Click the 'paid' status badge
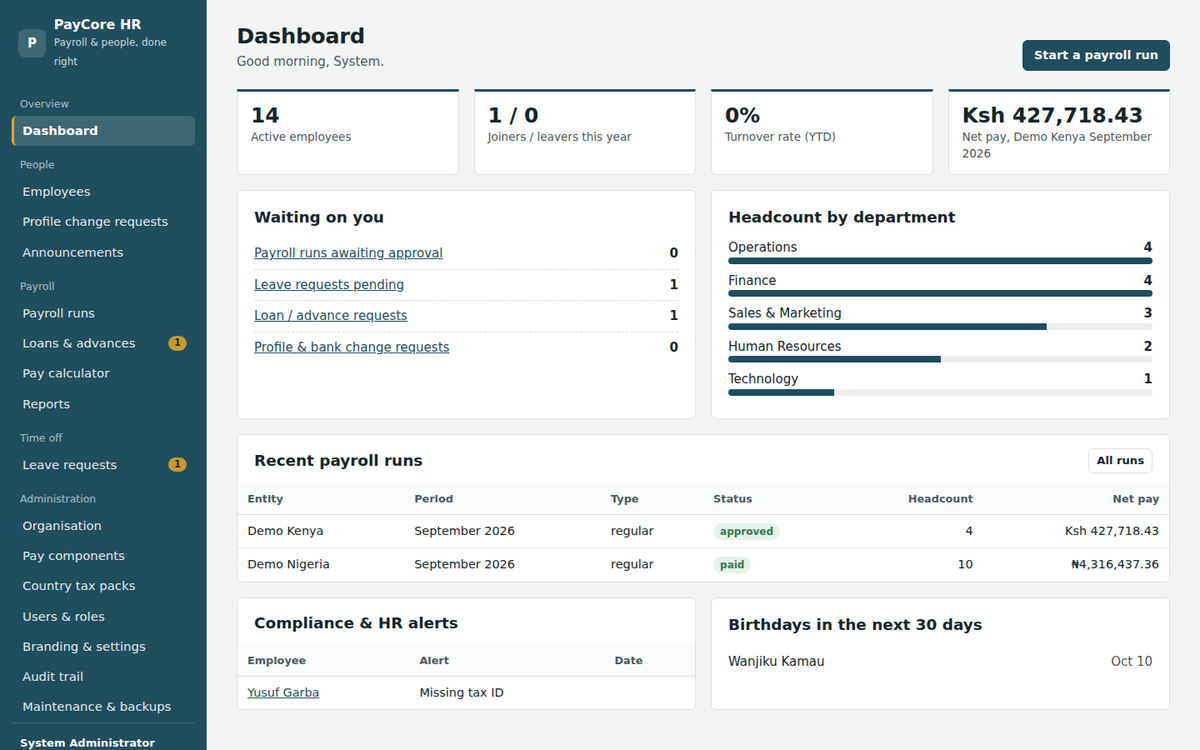This screenshot has width=1200, height=750. point(732,565)
